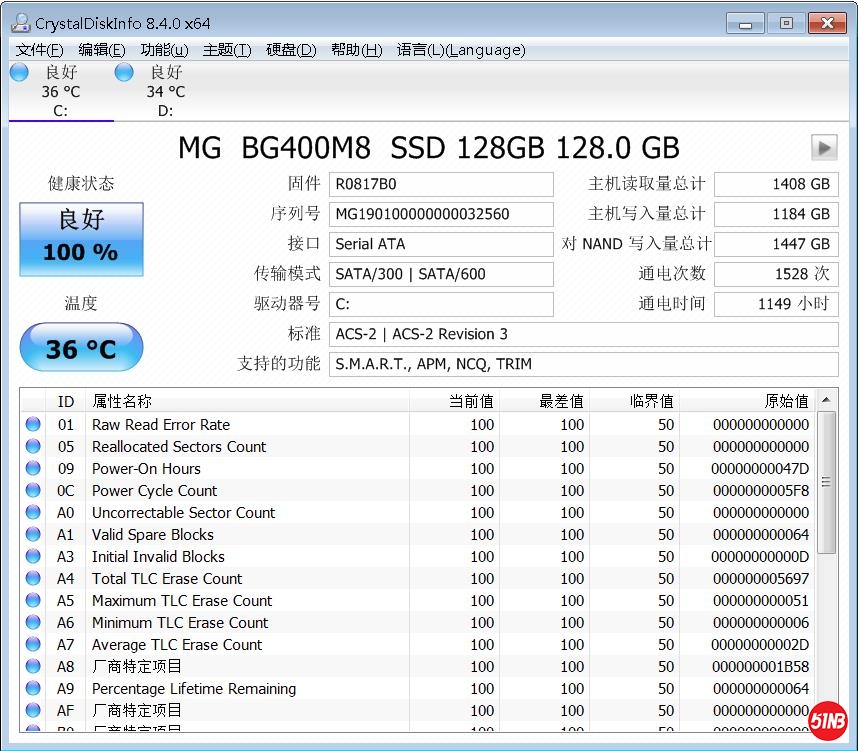
Task: Click the serial number field
Action: (x=441, y=214)
